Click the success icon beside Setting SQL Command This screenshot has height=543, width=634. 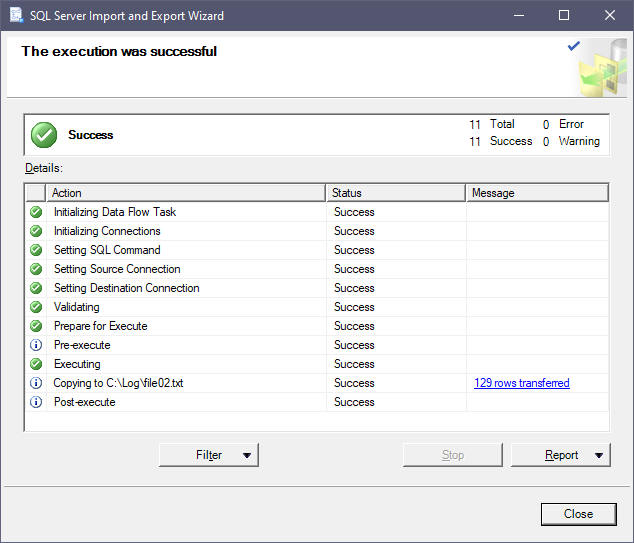click(x=36, y=250)
